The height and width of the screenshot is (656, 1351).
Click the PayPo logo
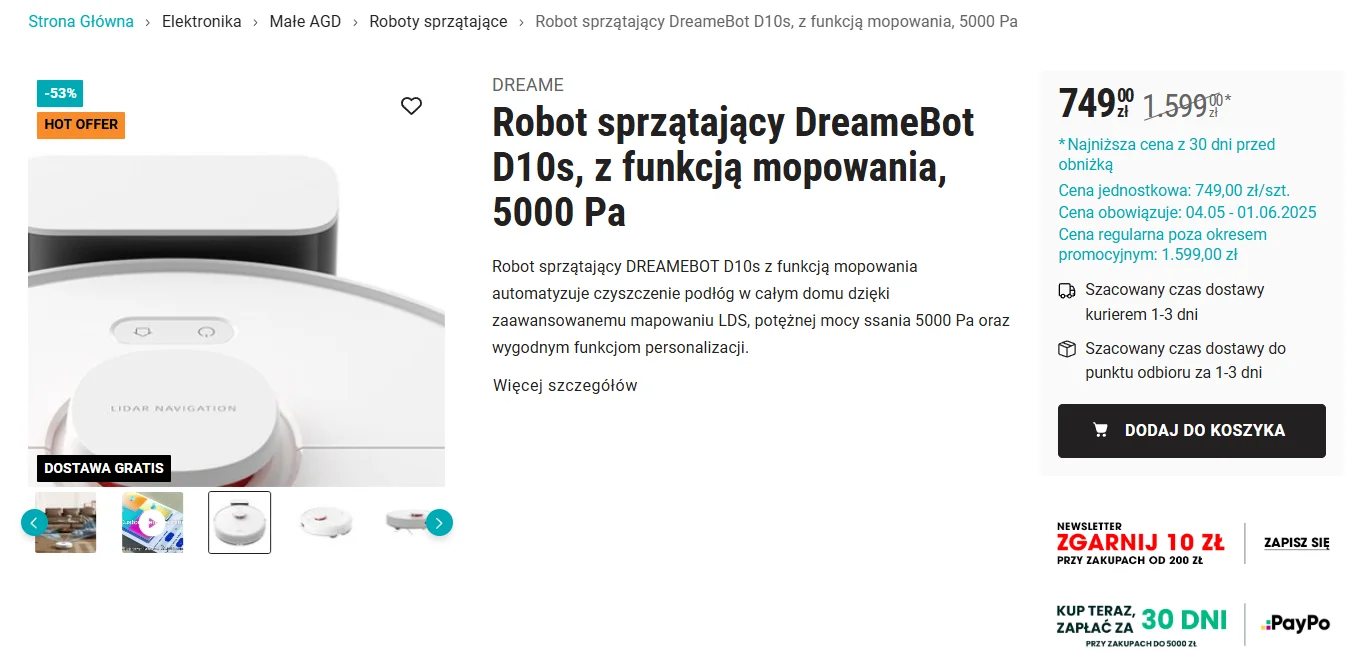[x=1297, y=623]
